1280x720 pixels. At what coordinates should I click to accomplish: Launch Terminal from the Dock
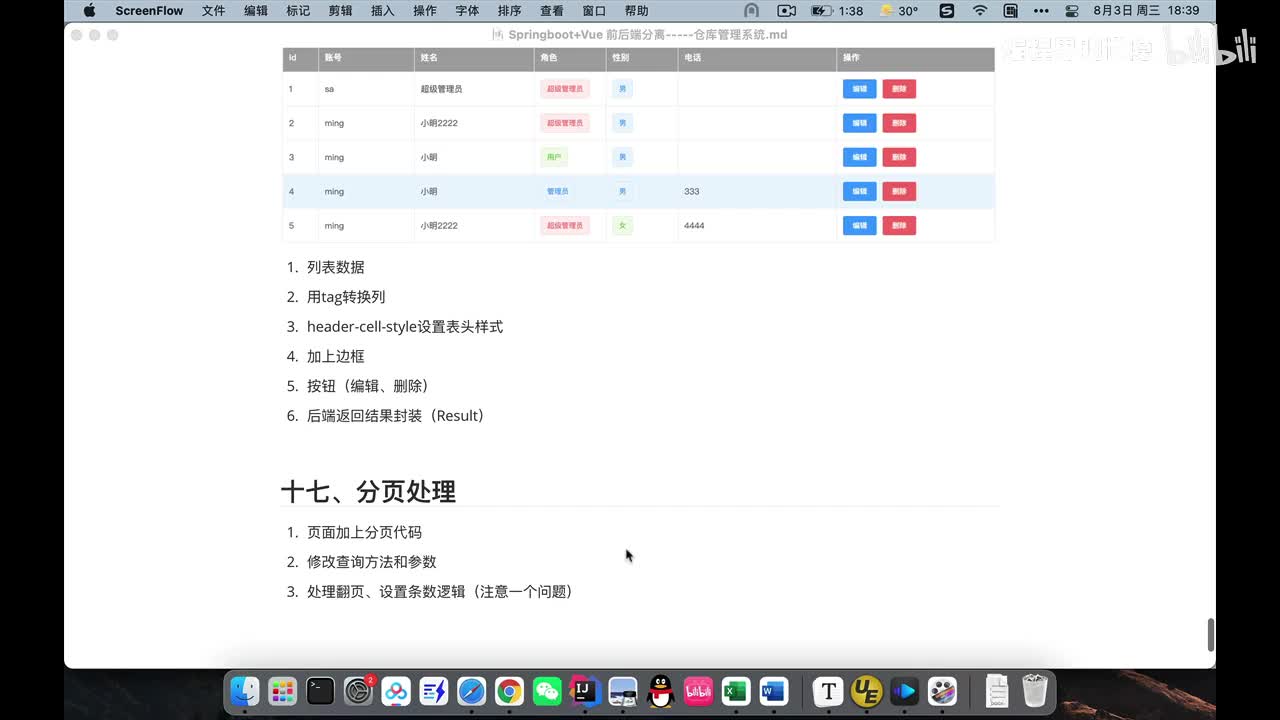(321, 691)
